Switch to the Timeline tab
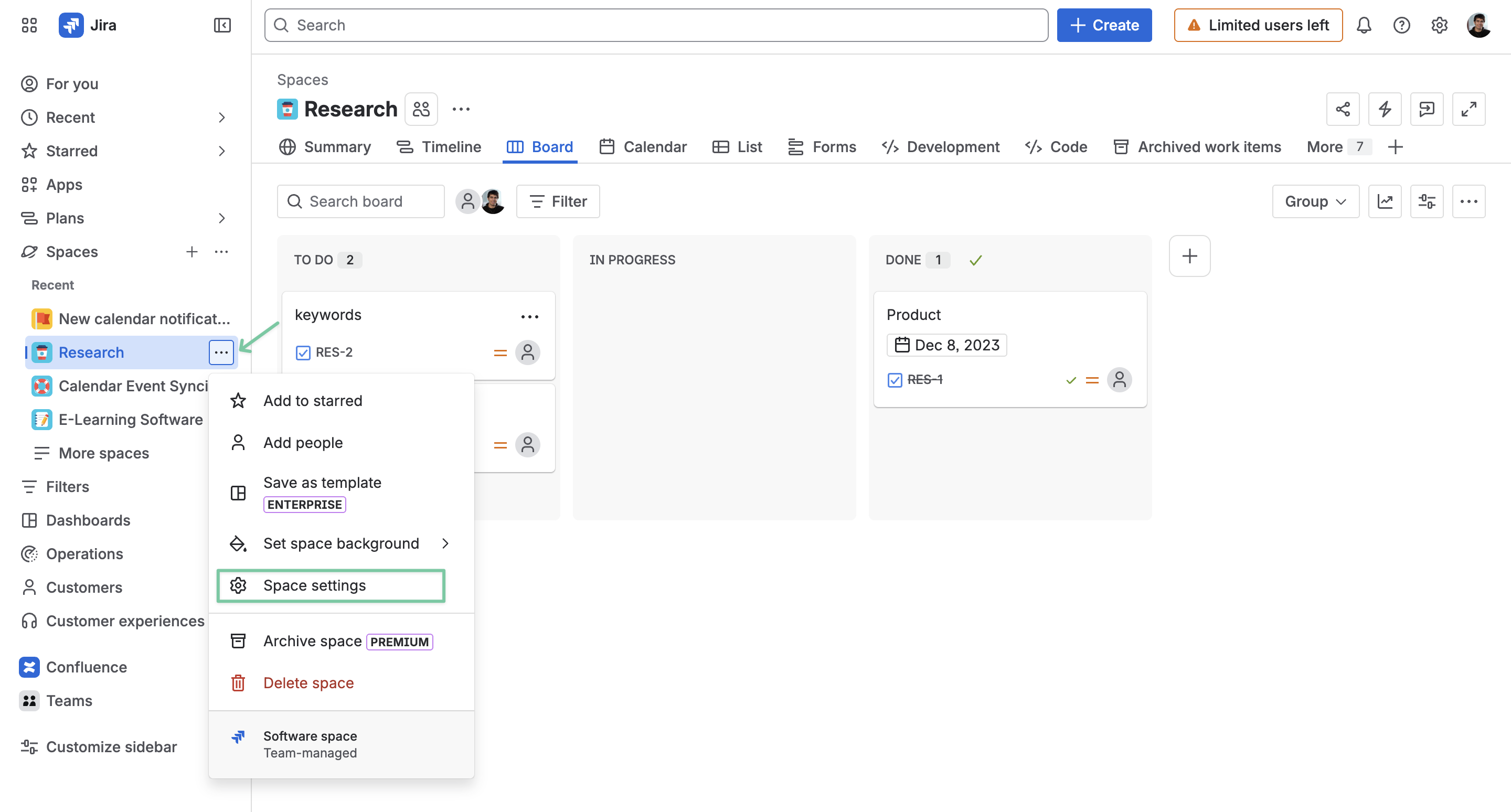The image size is (1511, 812). coord(439,146)
